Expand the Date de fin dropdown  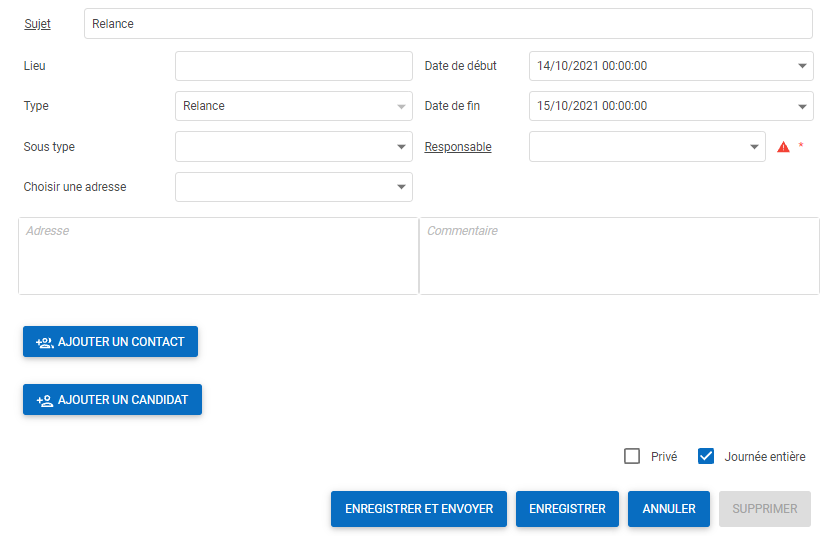(804, 106)
